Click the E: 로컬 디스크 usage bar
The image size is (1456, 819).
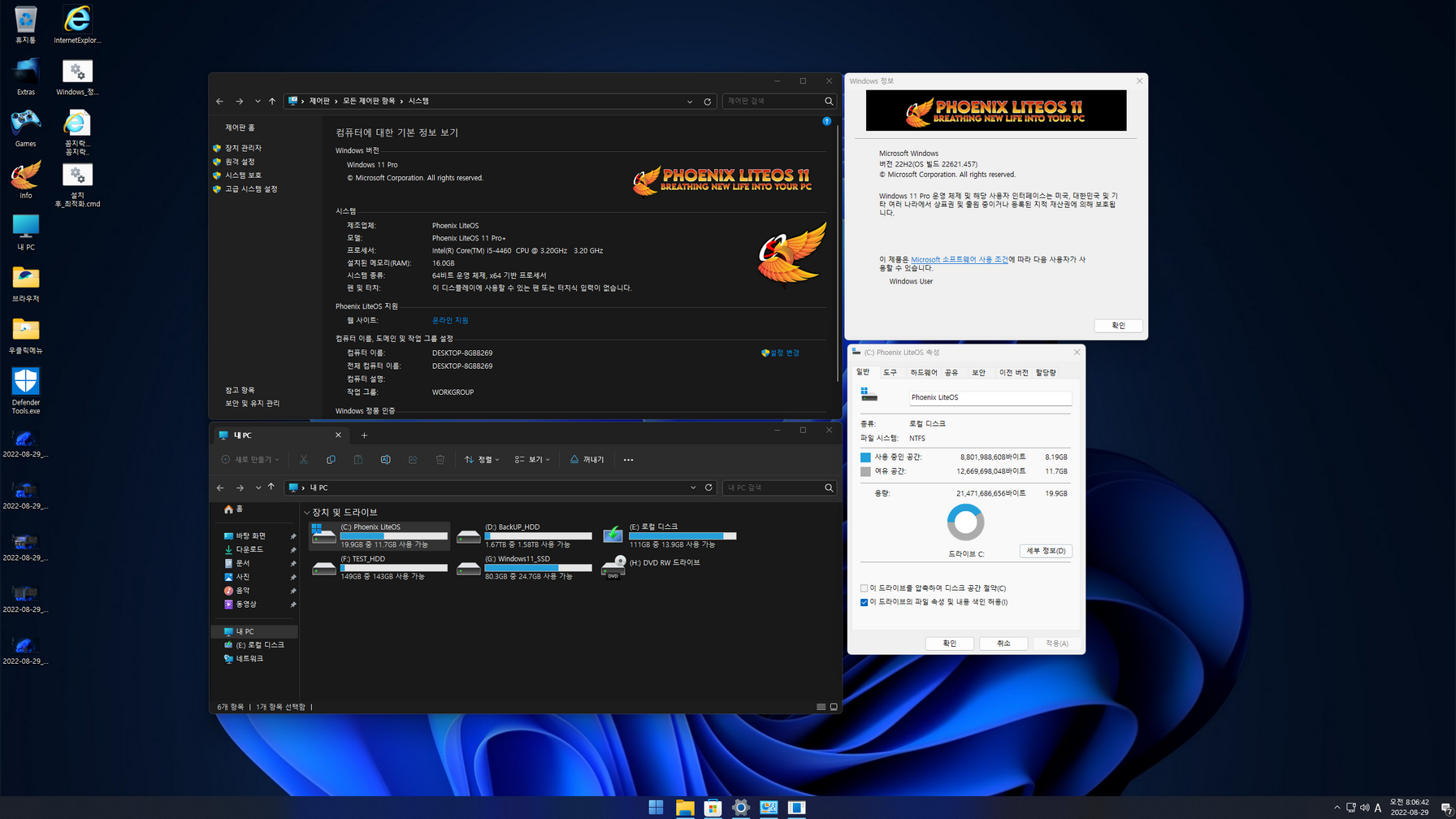pos(682,535)
